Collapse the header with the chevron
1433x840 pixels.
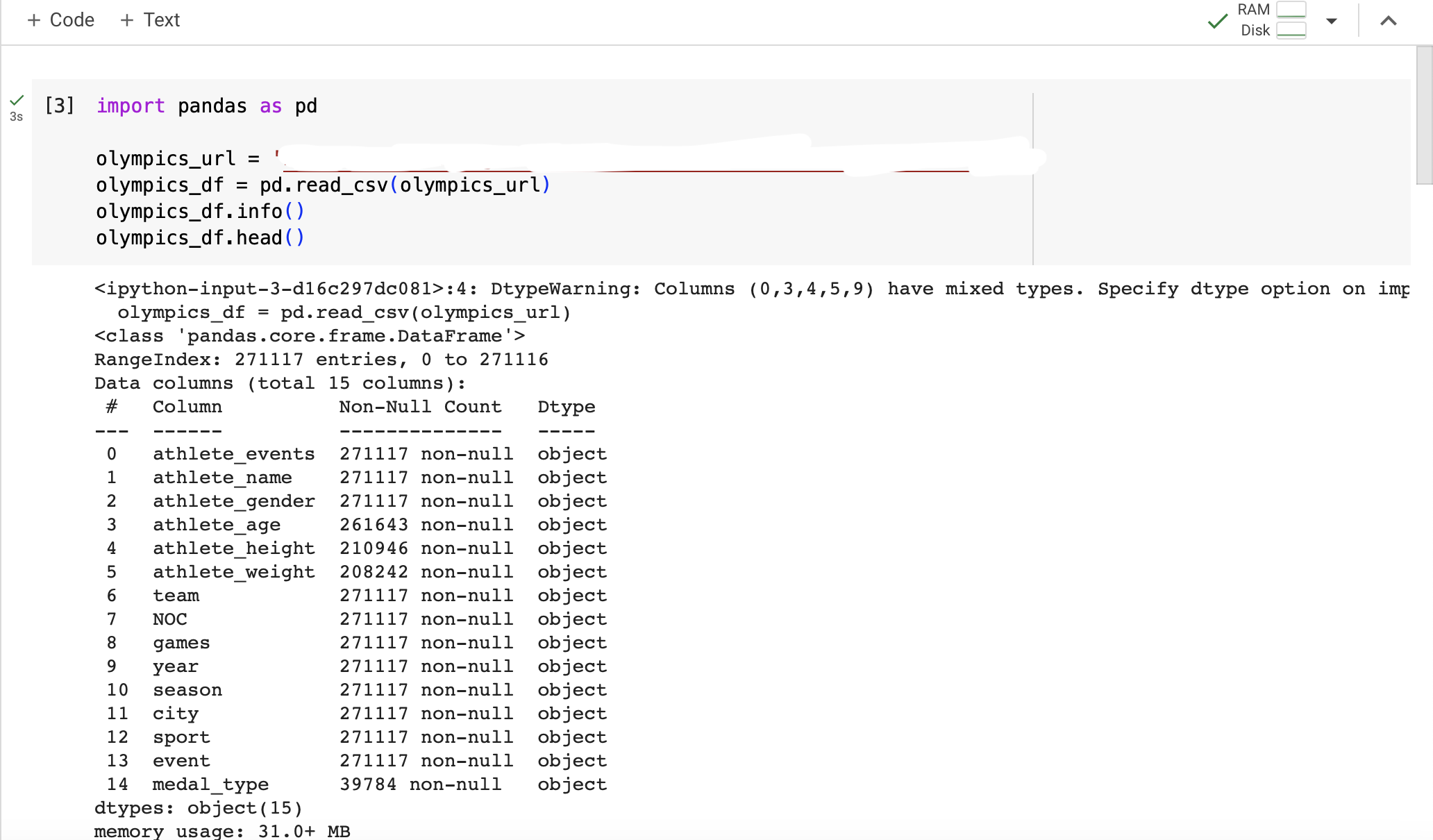[1389, 20]
